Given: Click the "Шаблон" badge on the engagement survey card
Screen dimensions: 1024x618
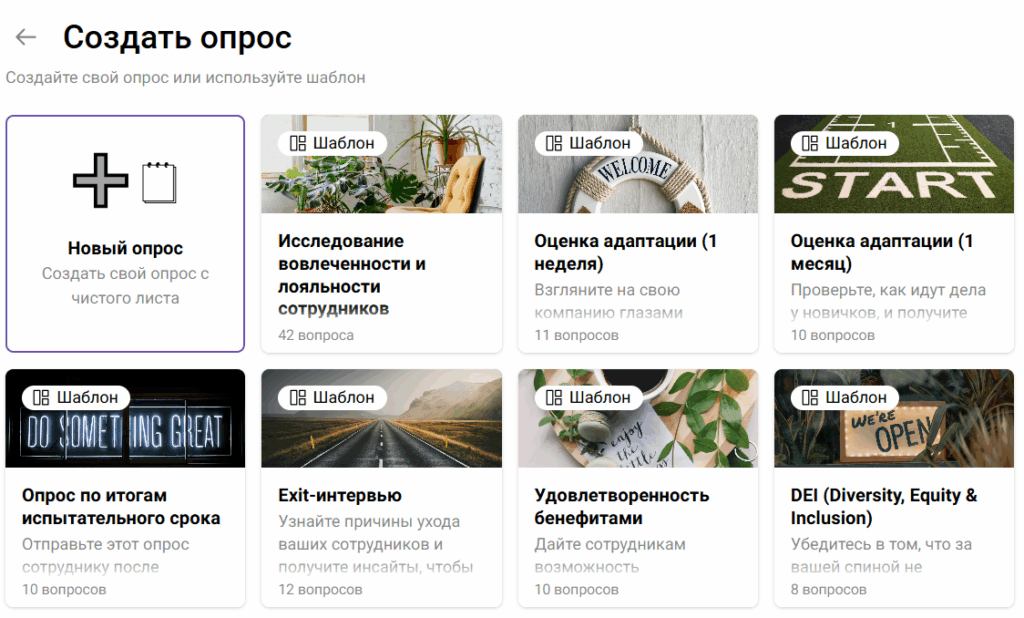Looking at the screenshot, I should point(333,143).
